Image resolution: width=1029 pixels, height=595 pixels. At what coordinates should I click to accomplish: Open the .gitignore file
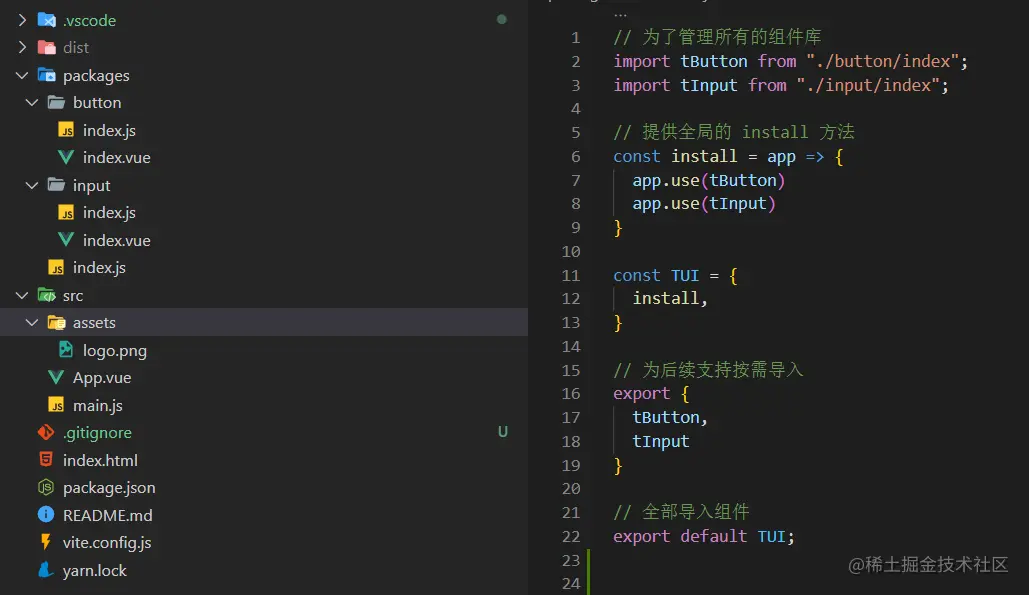(x=97, y=433)
